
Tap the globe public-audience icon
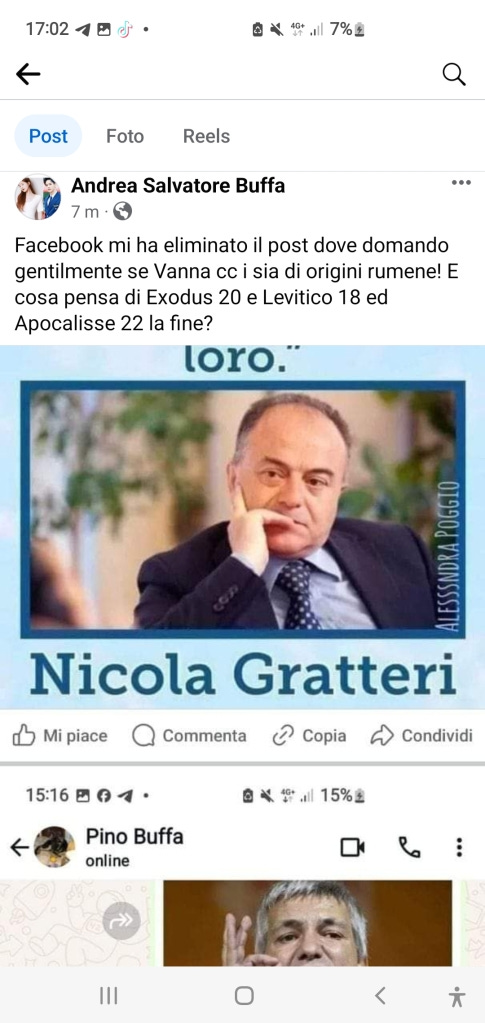click(x=122, y=211)
